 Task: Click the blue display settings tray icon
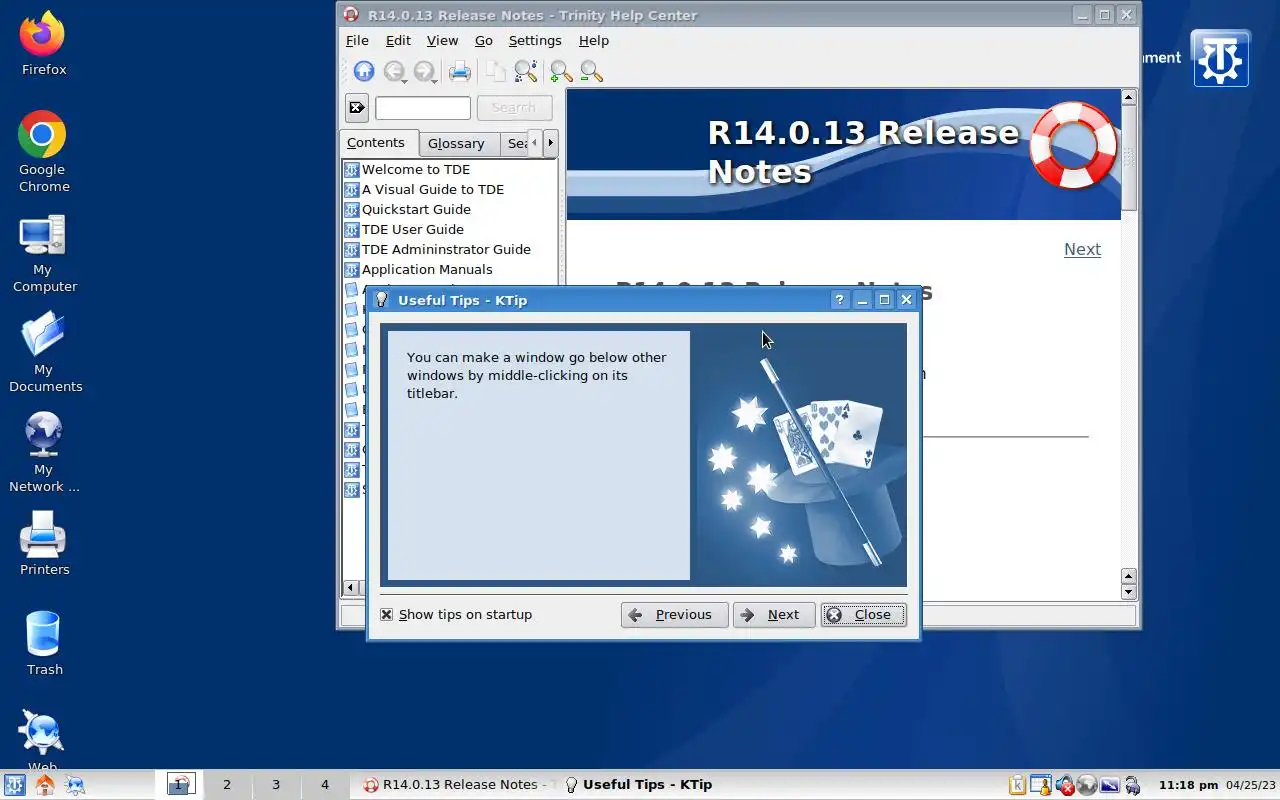(1110, 785)
